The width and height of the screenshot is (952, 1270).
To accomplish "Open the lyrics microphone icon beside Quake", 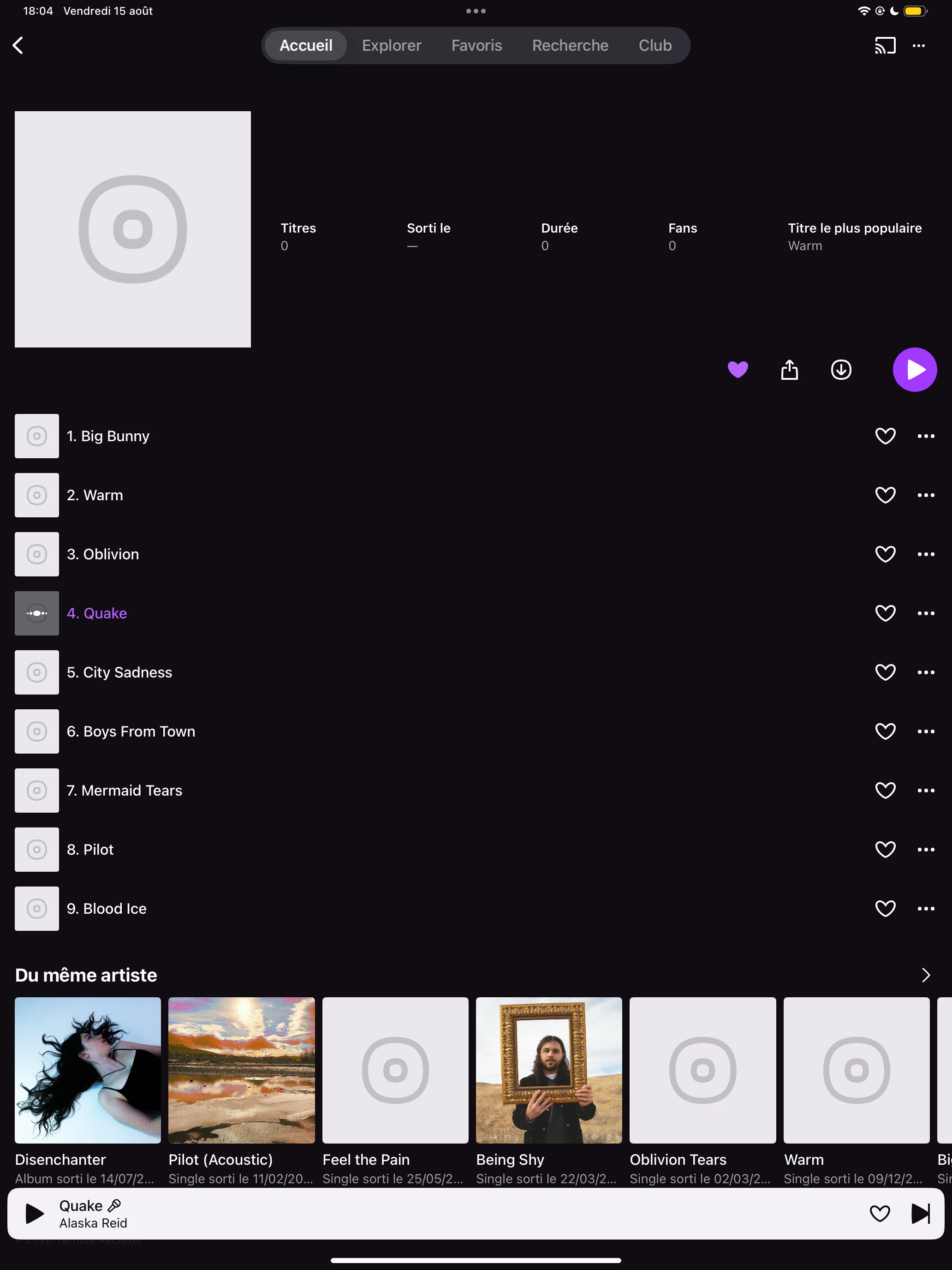I will (x=114, y=1205).
